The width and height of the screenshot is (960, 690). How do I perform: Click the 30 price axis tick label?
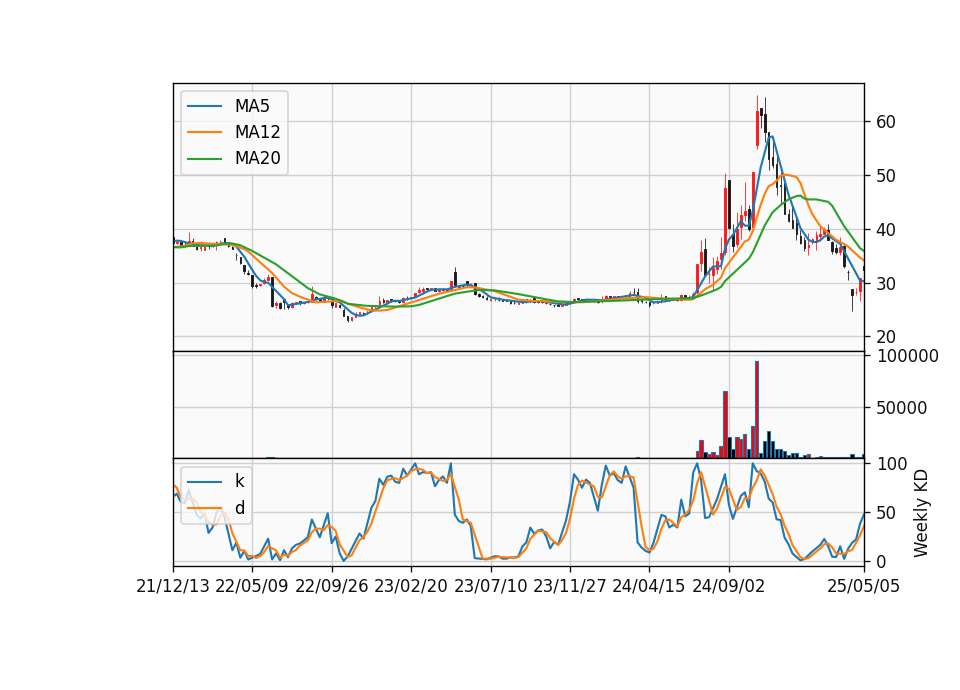pyautogui.click(x=886, y=283)
